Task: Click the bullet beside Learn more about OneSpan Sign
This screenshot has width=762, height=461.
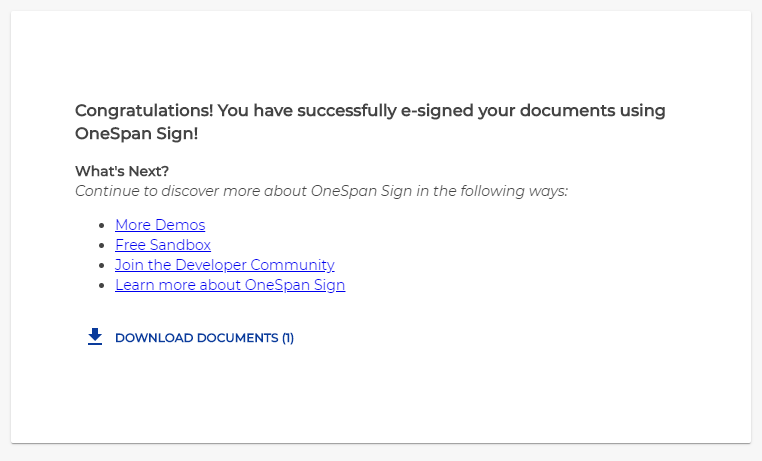Action: pos(102,285)
